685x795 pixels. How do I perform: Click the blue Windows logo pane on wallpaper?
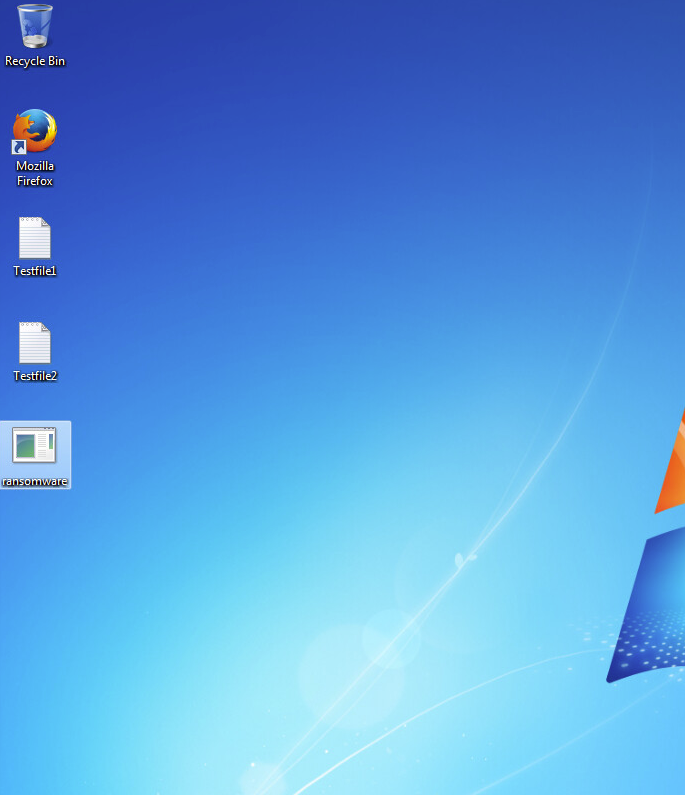click(x=650, y=610)
